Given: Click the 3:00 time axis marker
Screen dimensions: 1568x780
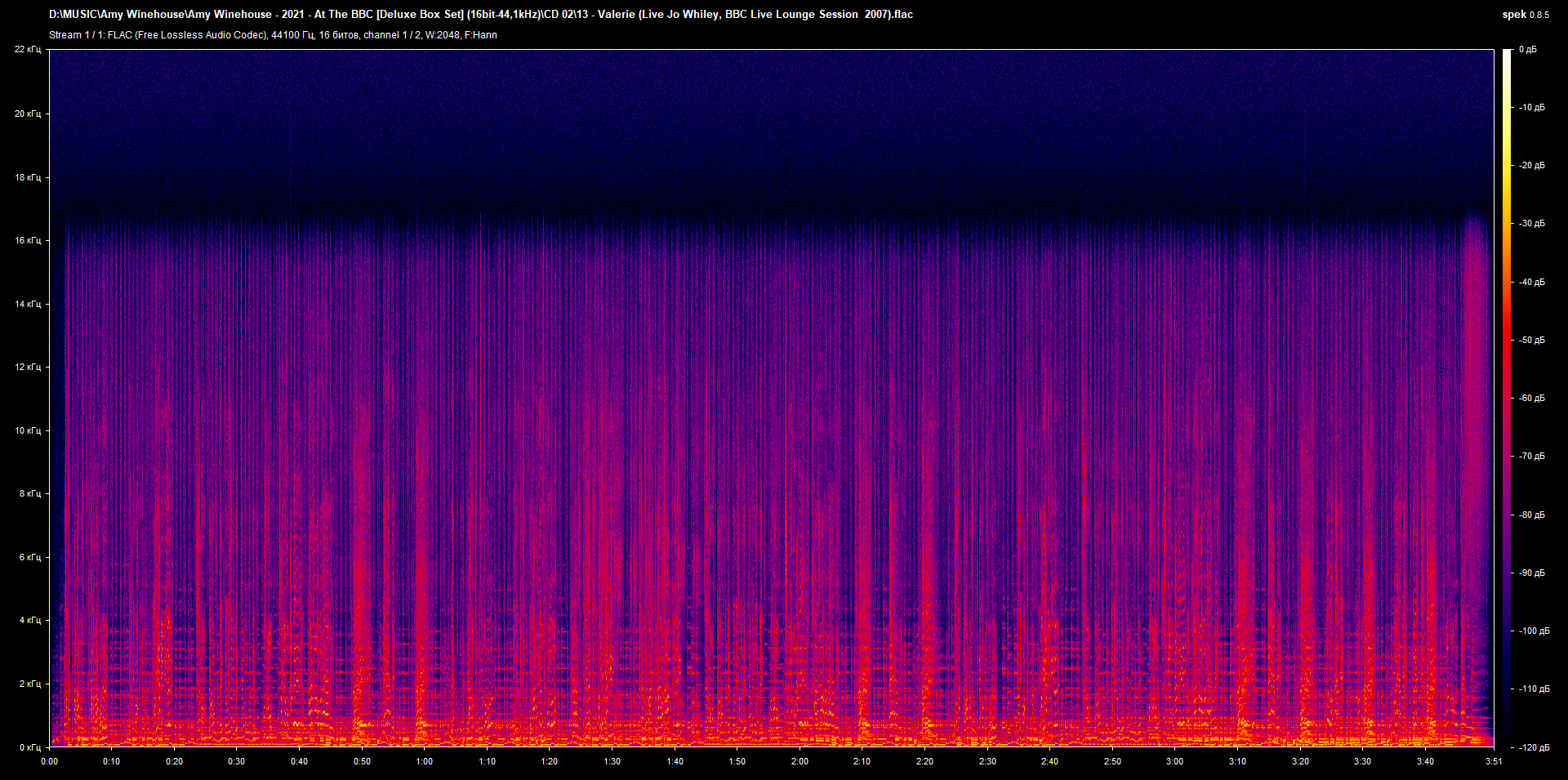Looking at the screenshot, I should (x=1174, y=761).
